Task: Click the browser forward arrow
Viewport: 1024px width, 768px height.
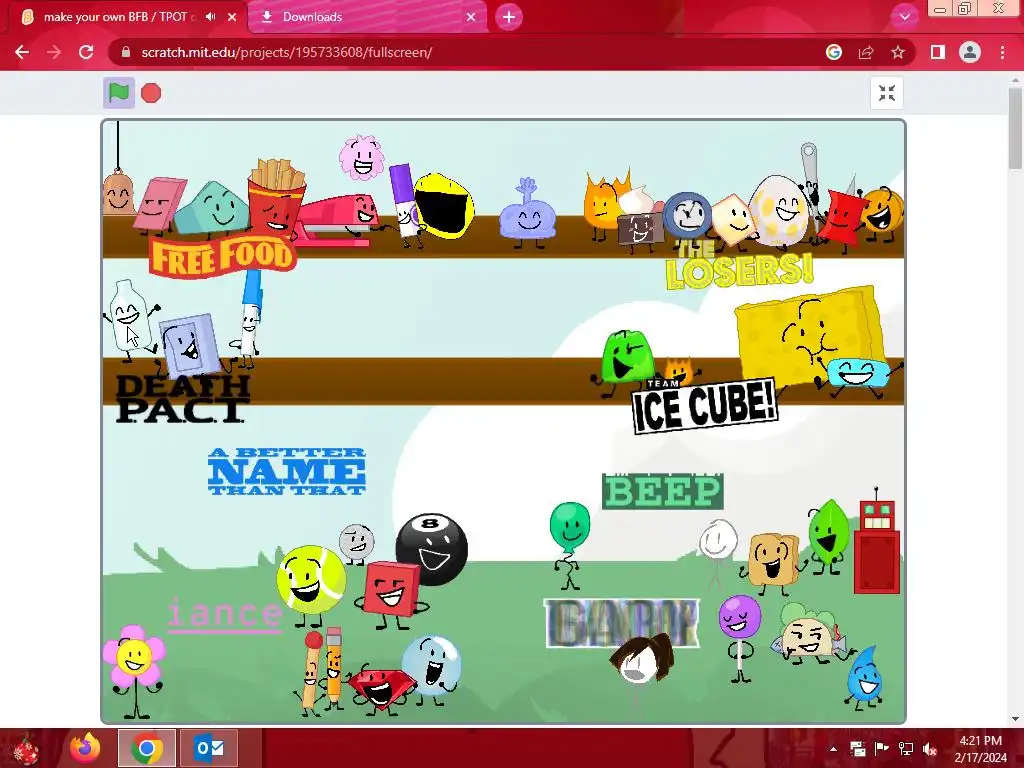Action: 54,52
